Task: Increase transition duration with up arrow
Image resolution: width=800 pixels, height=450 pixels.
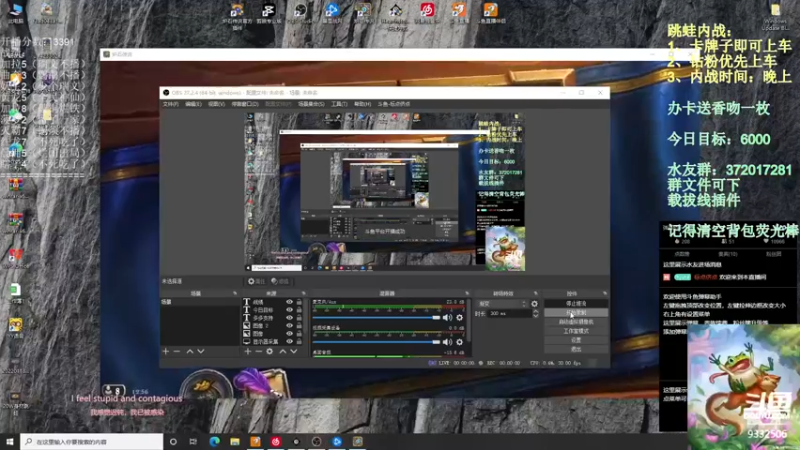Action: point(535,311)
